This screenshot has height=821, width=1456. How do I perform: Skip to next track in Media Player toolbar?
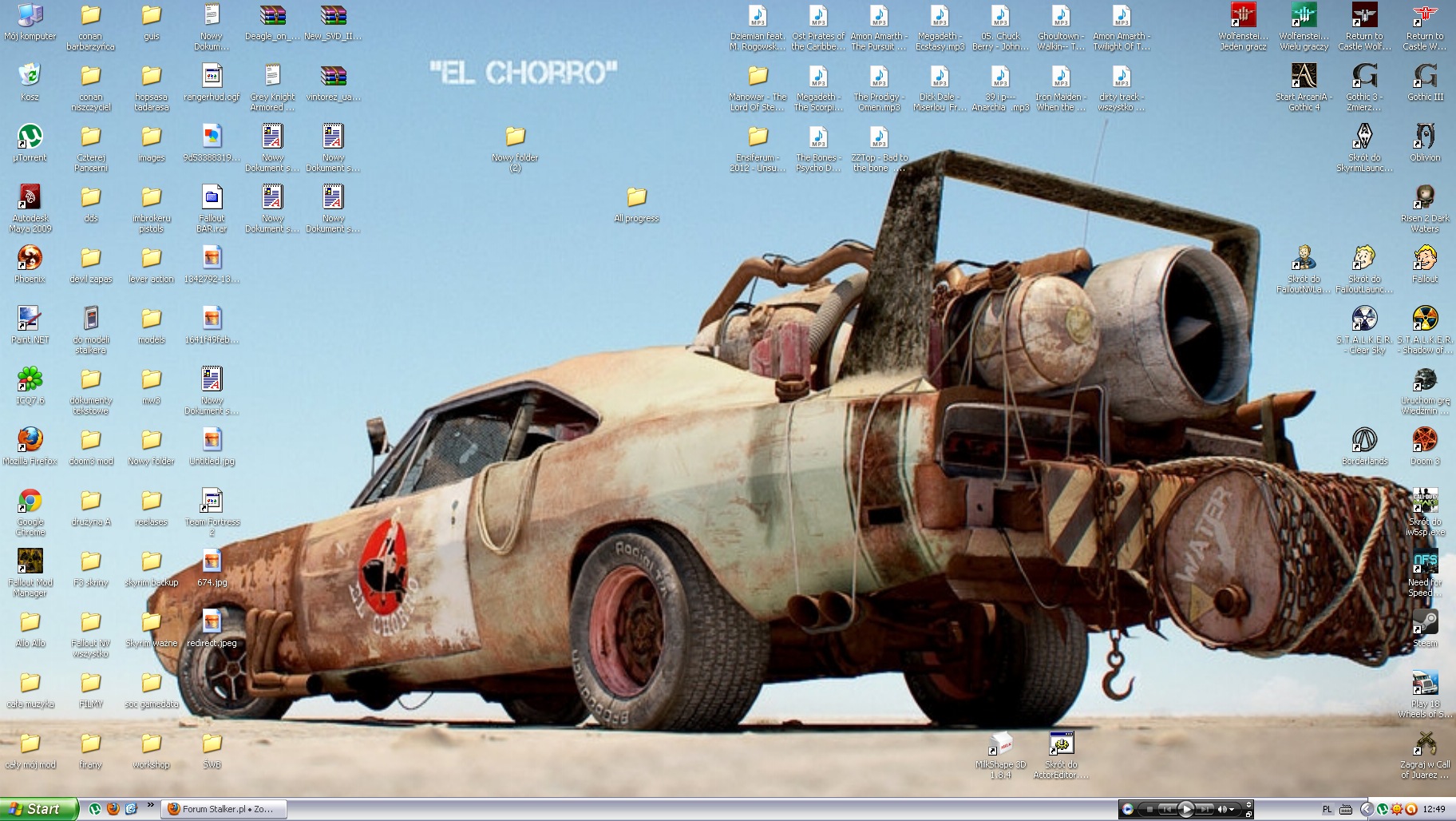(1204, 809)
